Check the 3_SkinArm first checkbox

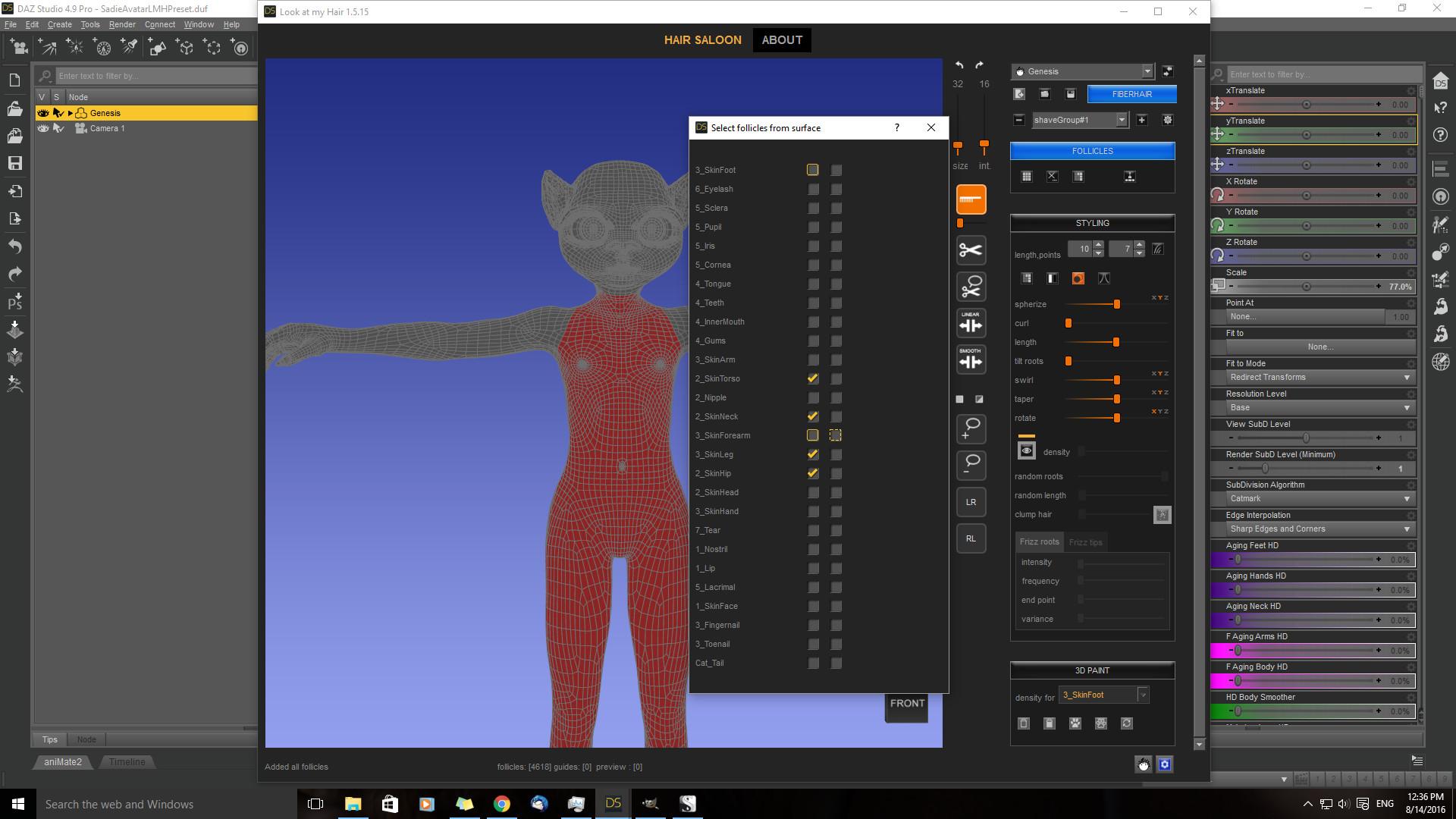coord(813,359)
